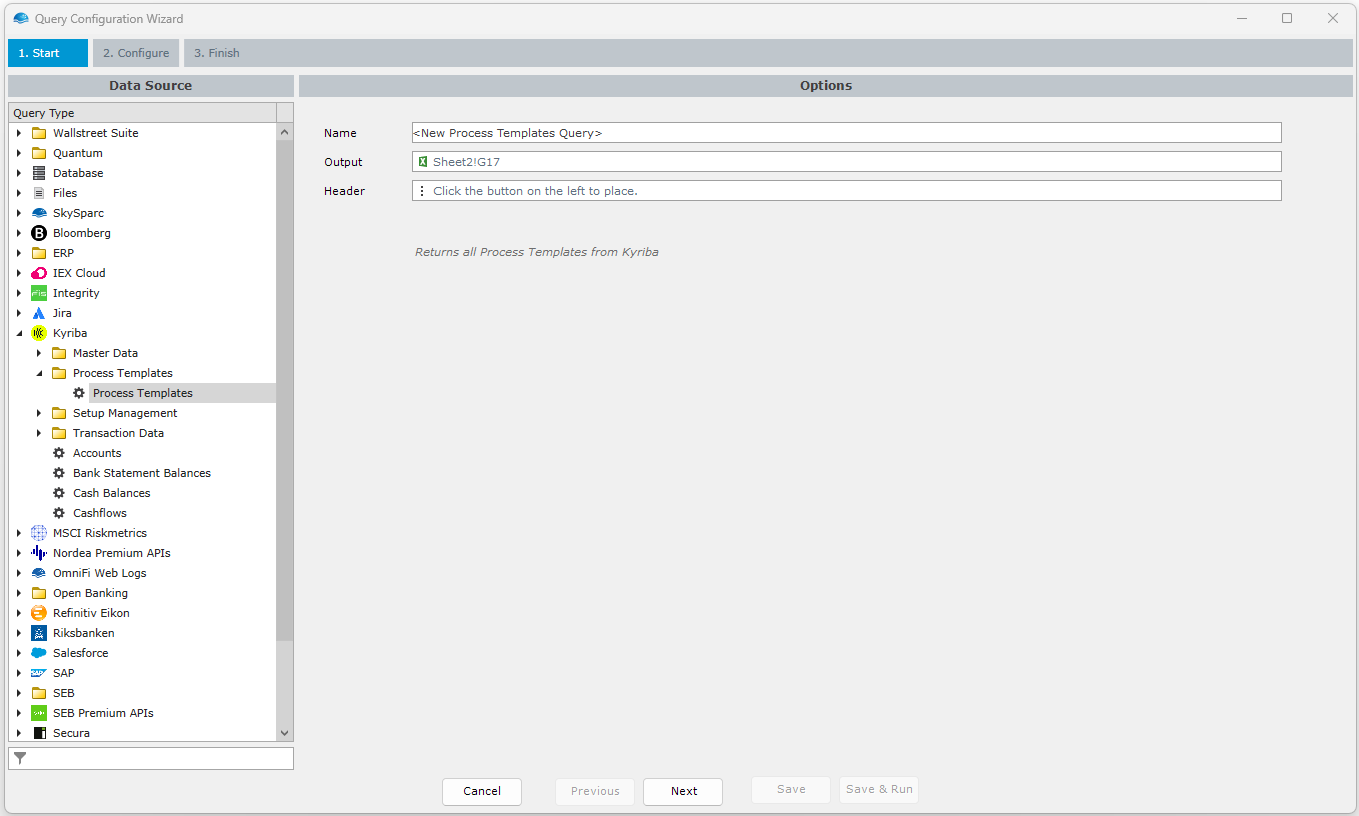This screenshot has height=816, width=1359.
Task: Click the Output field showing Sheet2!G17
Action: click(x=846, y=162)
